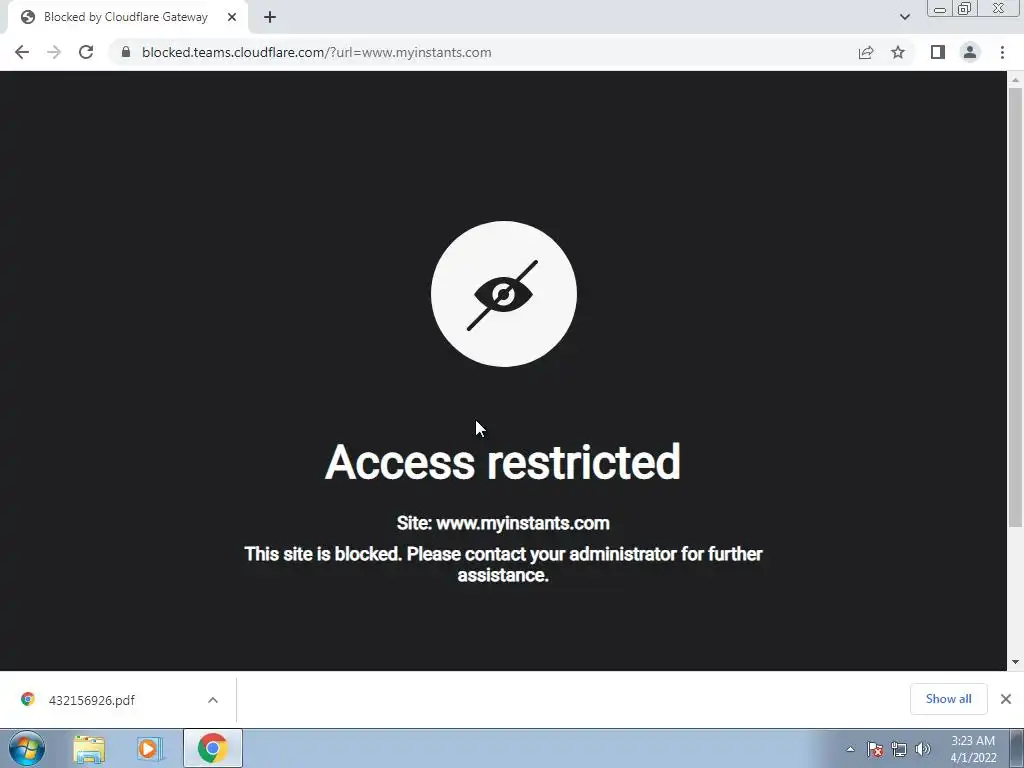View site information via padlock icon

click(x=126, y=52)
